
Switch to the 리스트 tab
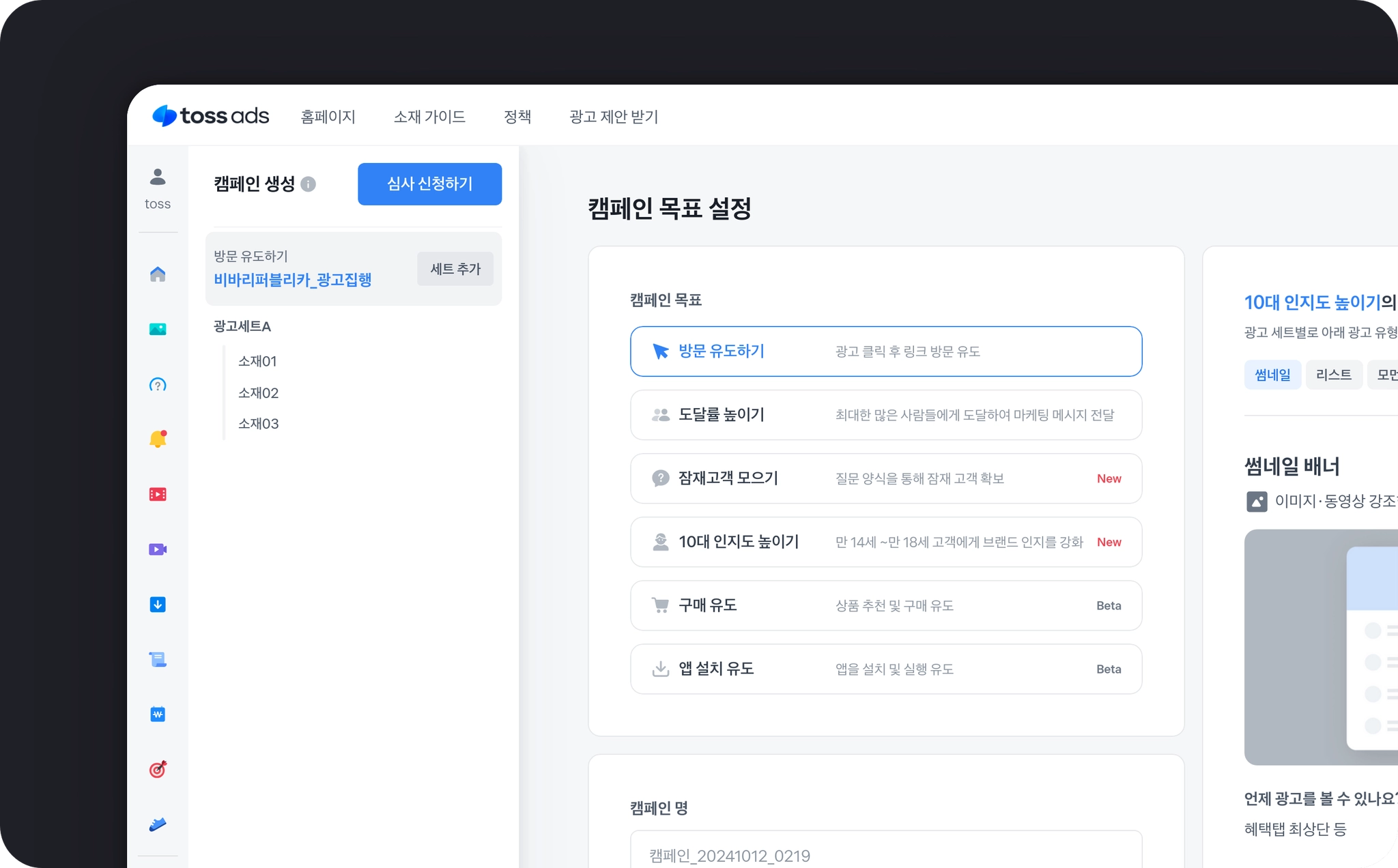[1333, 375]
